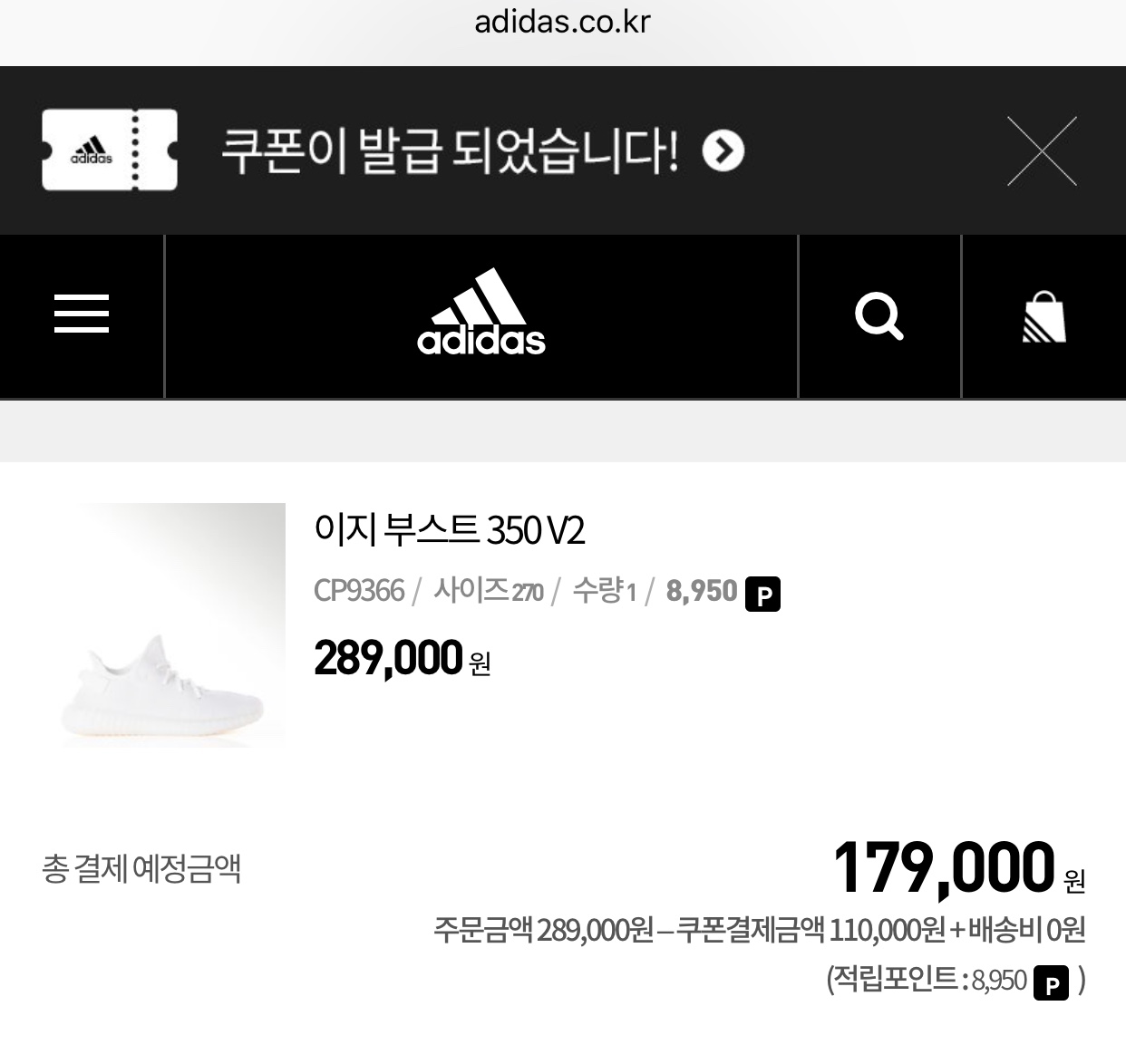Dismiss the coupon banner with X
This screenshot has width=1126, height=1064.
[1042, 151]
